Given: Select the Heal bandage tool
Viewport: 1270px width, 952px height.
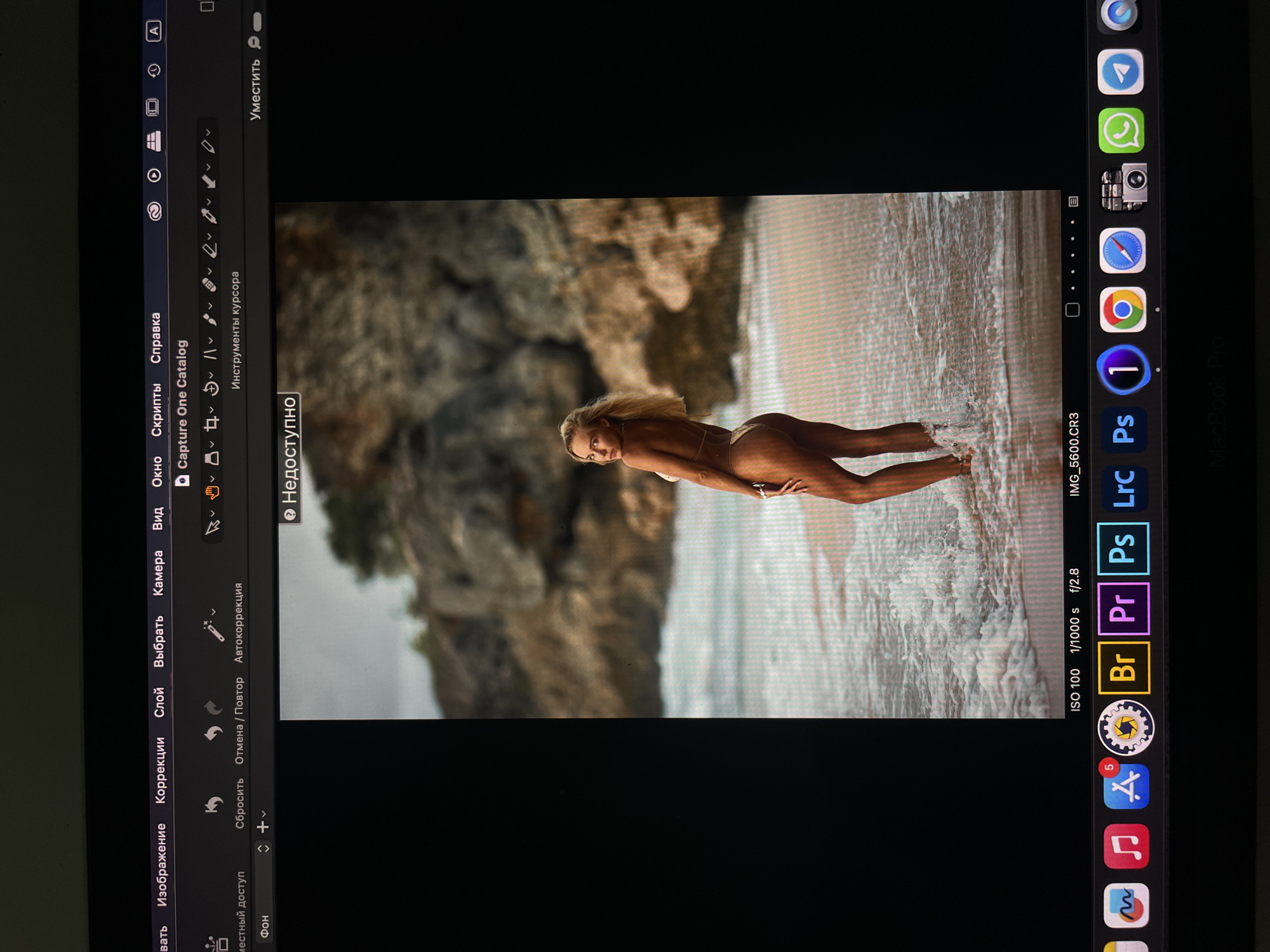Looking at the screenshot, I should tap(210, 284).
